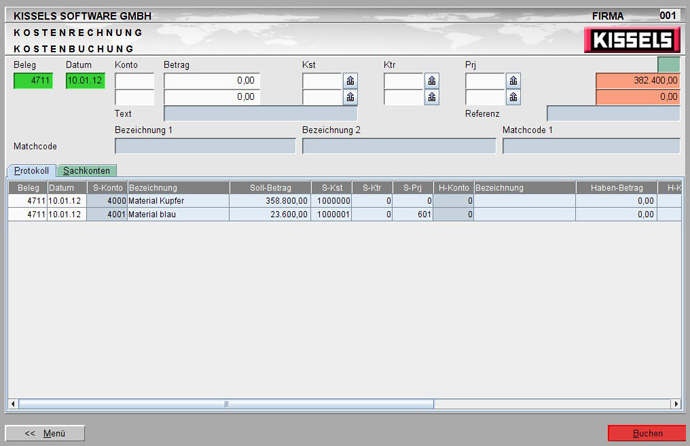Select the S-Kst cell '1000001'

332,214
